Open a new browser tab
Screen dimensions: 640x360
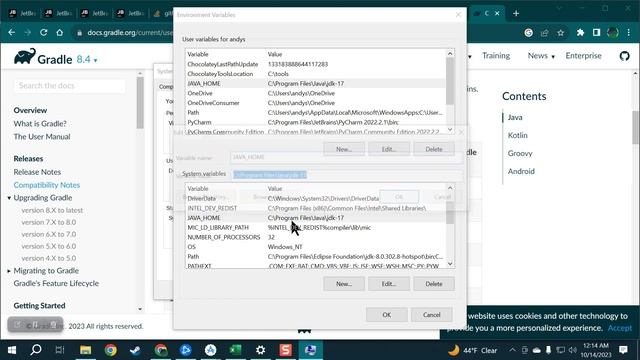pos(516,13)
